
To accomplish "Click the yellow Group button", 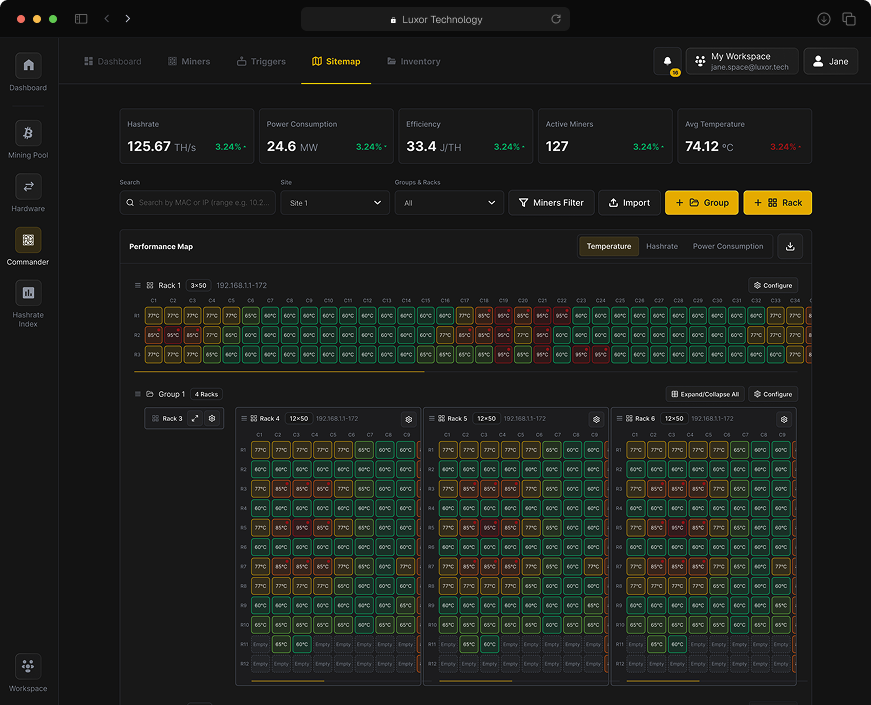I will point(701,202).
